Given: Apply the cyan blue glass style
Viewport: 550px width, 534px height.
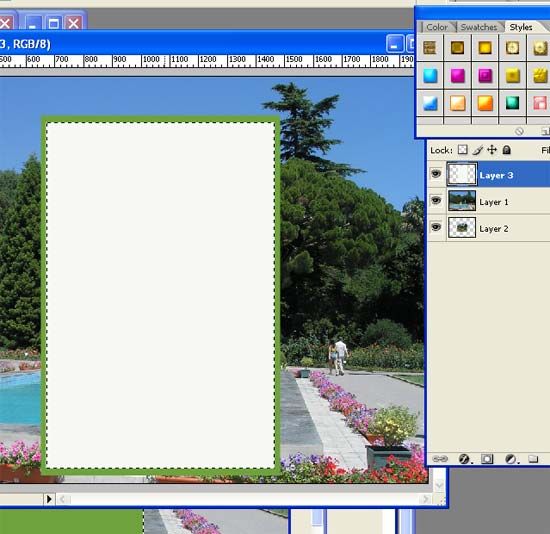Looking at the screenshot, I should click(x=430, y=75).
